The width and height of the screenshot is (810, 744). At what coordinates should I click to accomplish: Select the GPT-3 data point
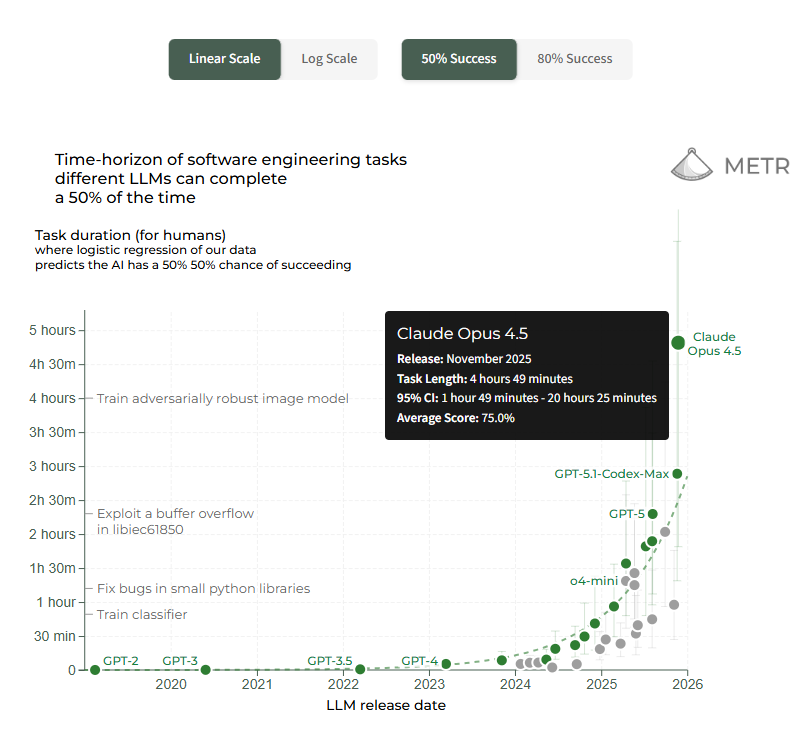[205, 670]
